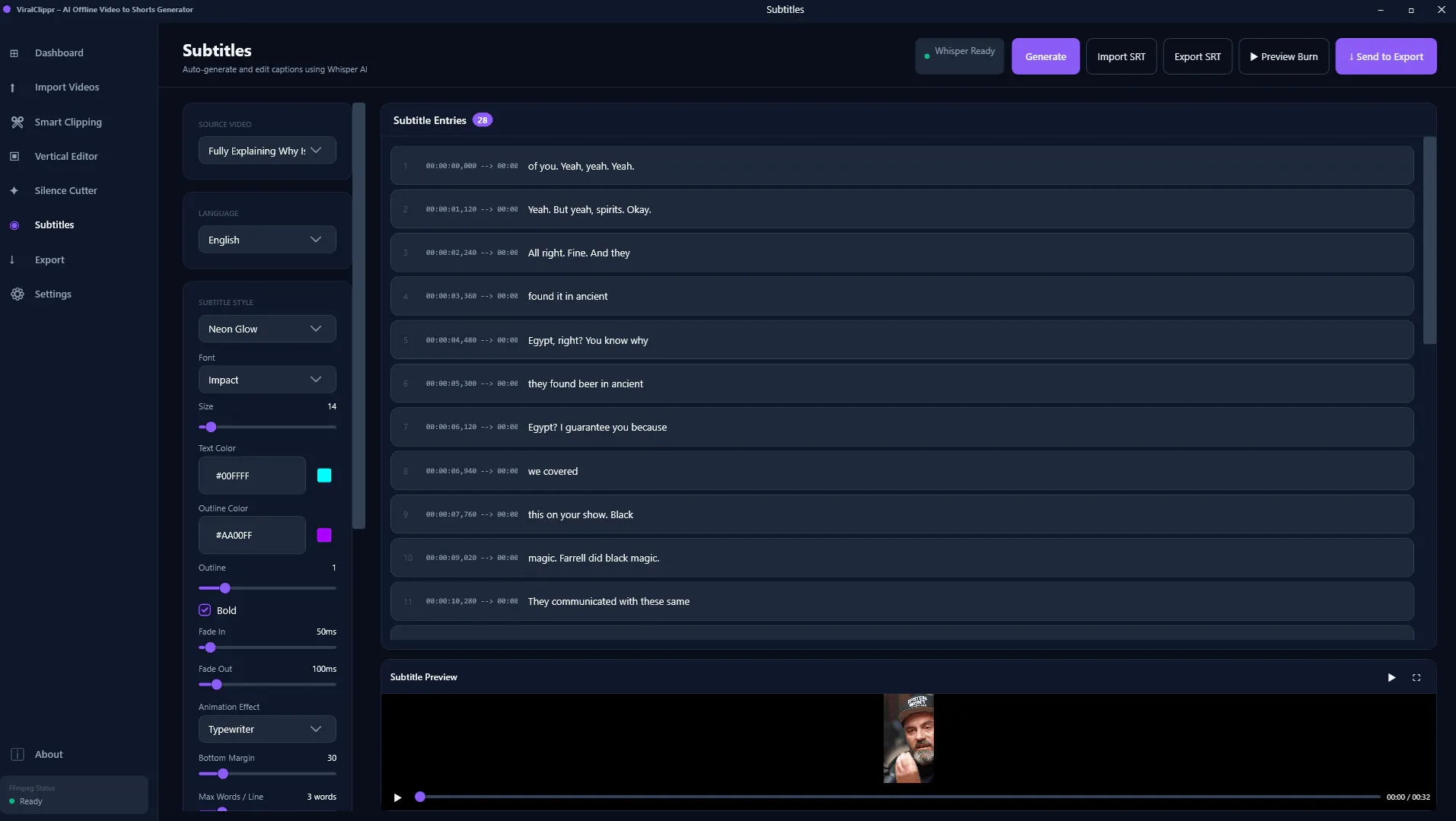Select entry "Egypt? I guarantee you because"

pos(902,427)
